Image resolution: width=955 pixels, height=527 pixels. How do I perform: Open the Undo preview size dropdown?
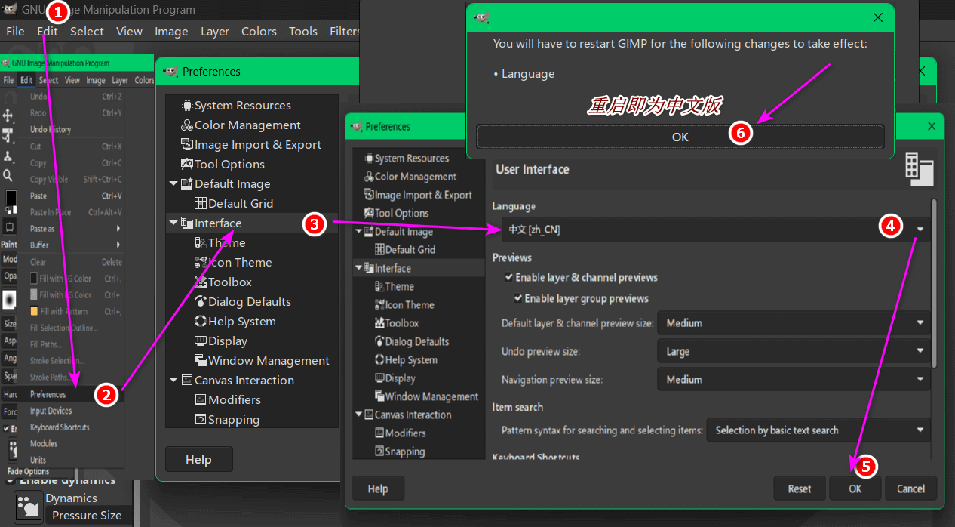794,352
